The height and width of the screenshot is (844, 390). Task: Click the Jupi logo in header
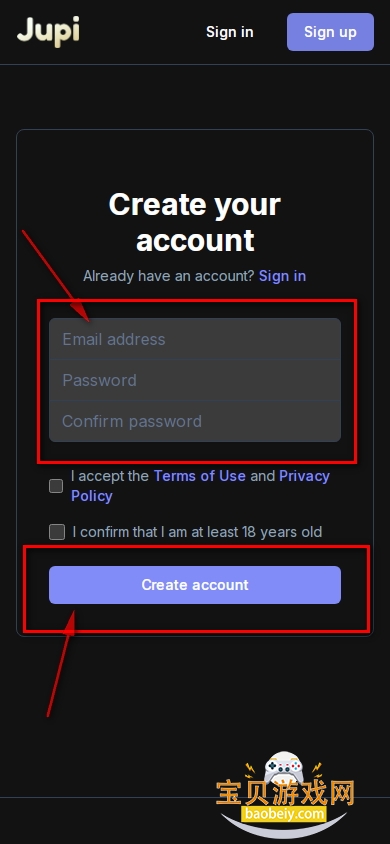pyautogui.click(x=48, y=30)
